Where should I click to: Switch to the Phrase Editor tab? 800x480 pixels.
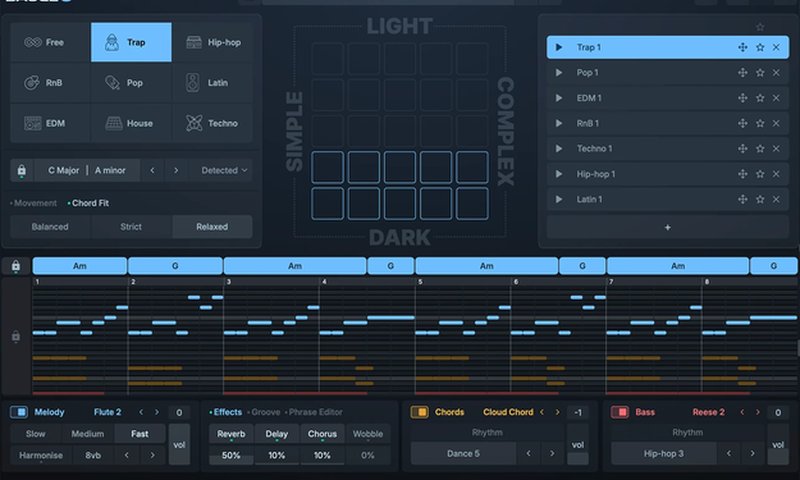point(315,412)
